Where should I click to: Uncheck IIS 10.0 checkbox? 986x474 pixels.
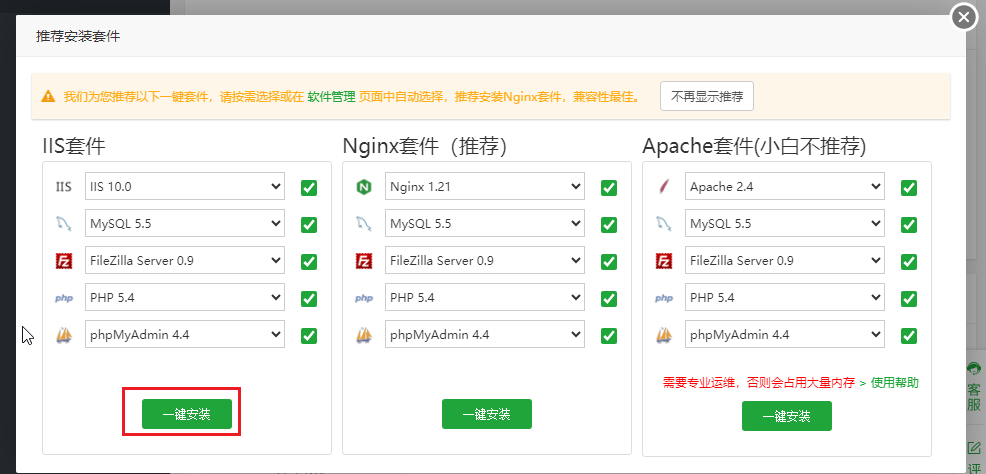point(309,187)
